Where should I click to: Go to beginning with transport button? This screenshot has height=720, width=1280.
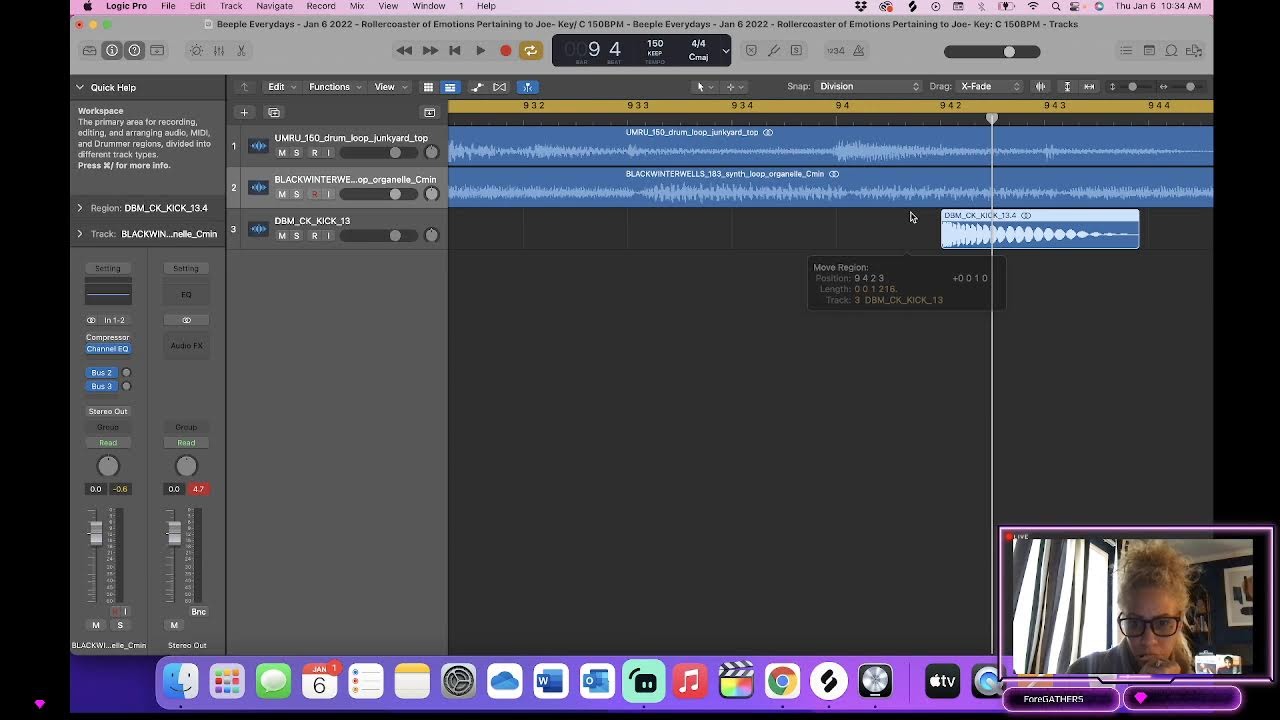click(x=455, y=50)
